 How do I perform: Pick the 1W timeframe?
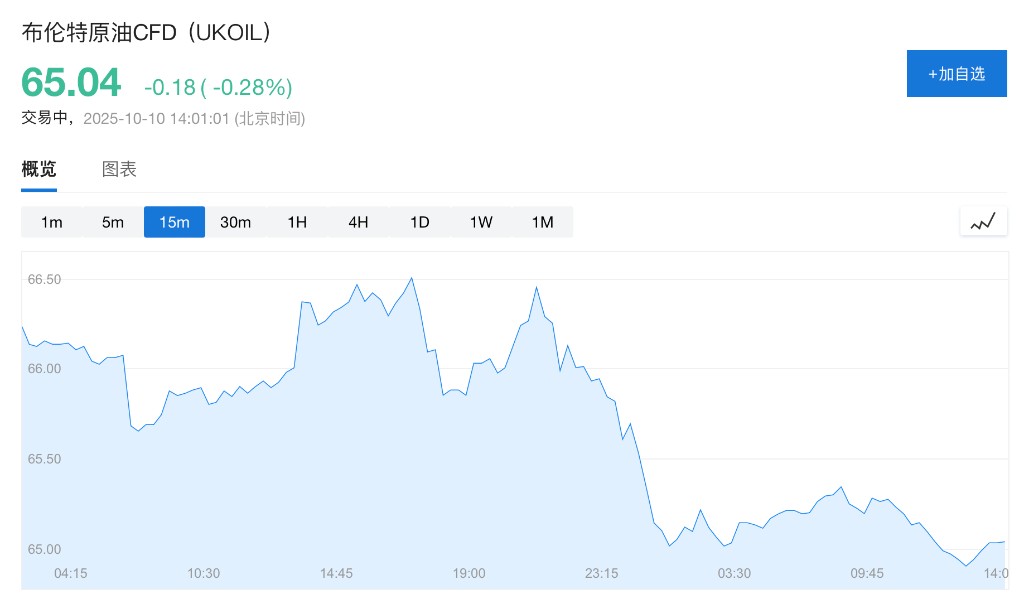point(481,222)
